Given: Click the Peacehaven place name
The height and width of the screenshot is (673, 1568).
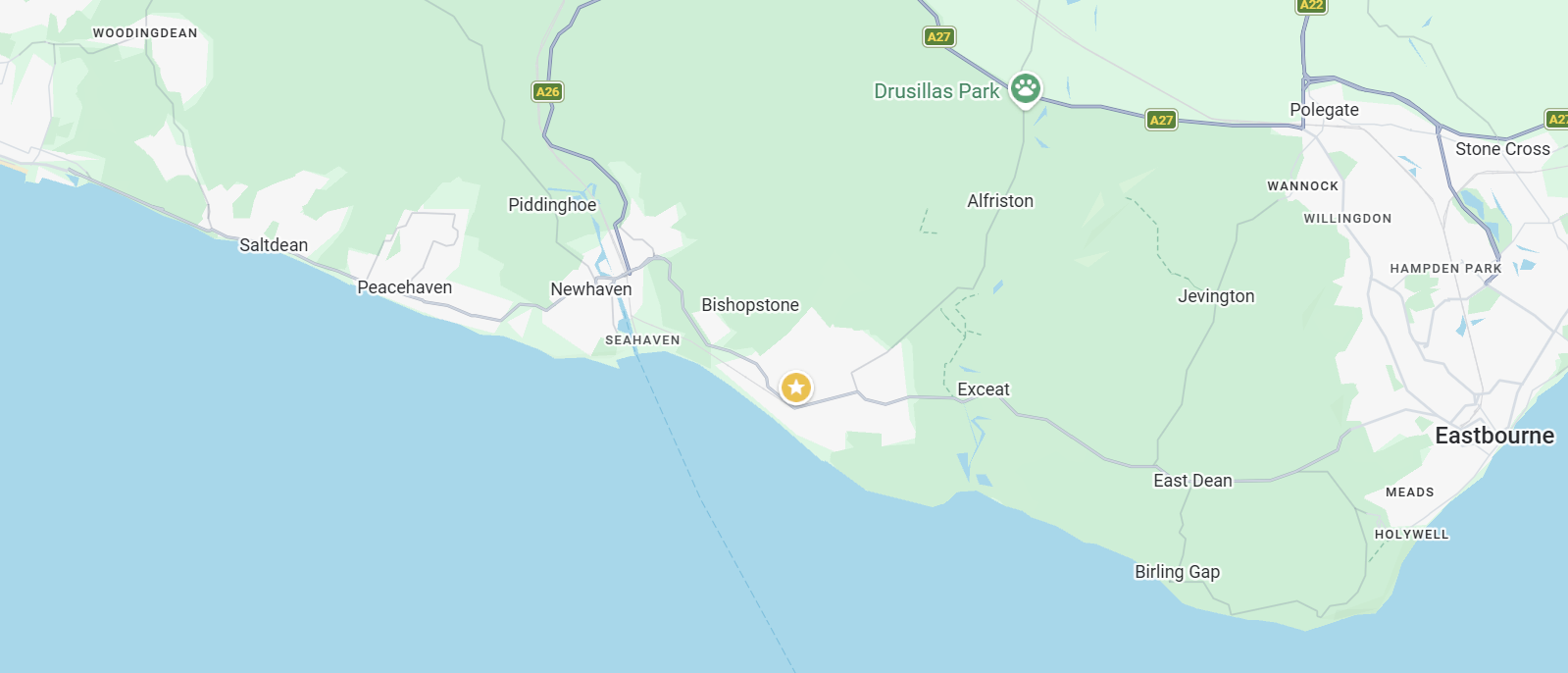Looking at the screenshot, I should pyautogui.click(x=405, y=287).
